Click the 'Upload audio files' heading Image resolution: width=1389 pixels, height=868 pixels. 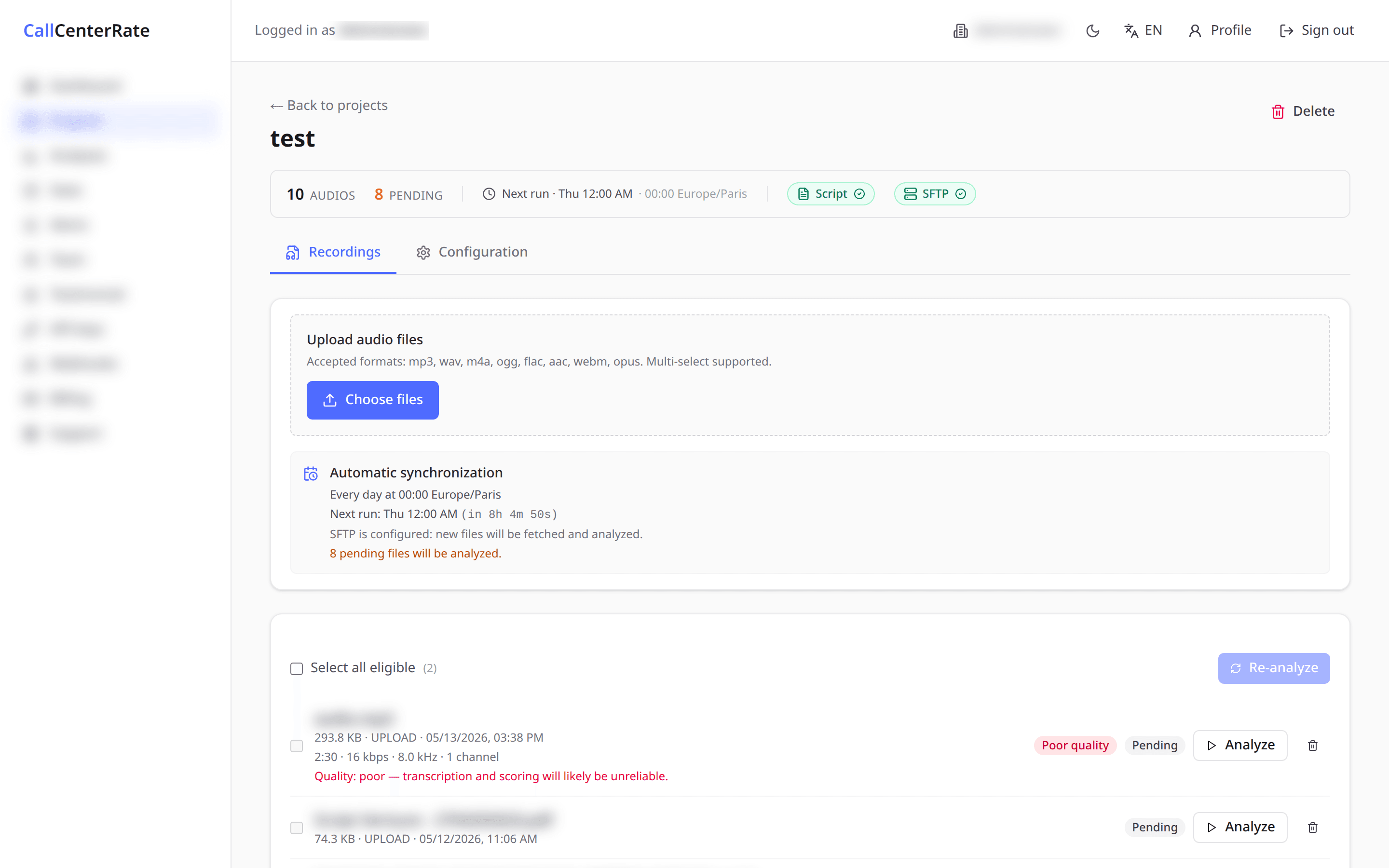[x=365, y=340]
